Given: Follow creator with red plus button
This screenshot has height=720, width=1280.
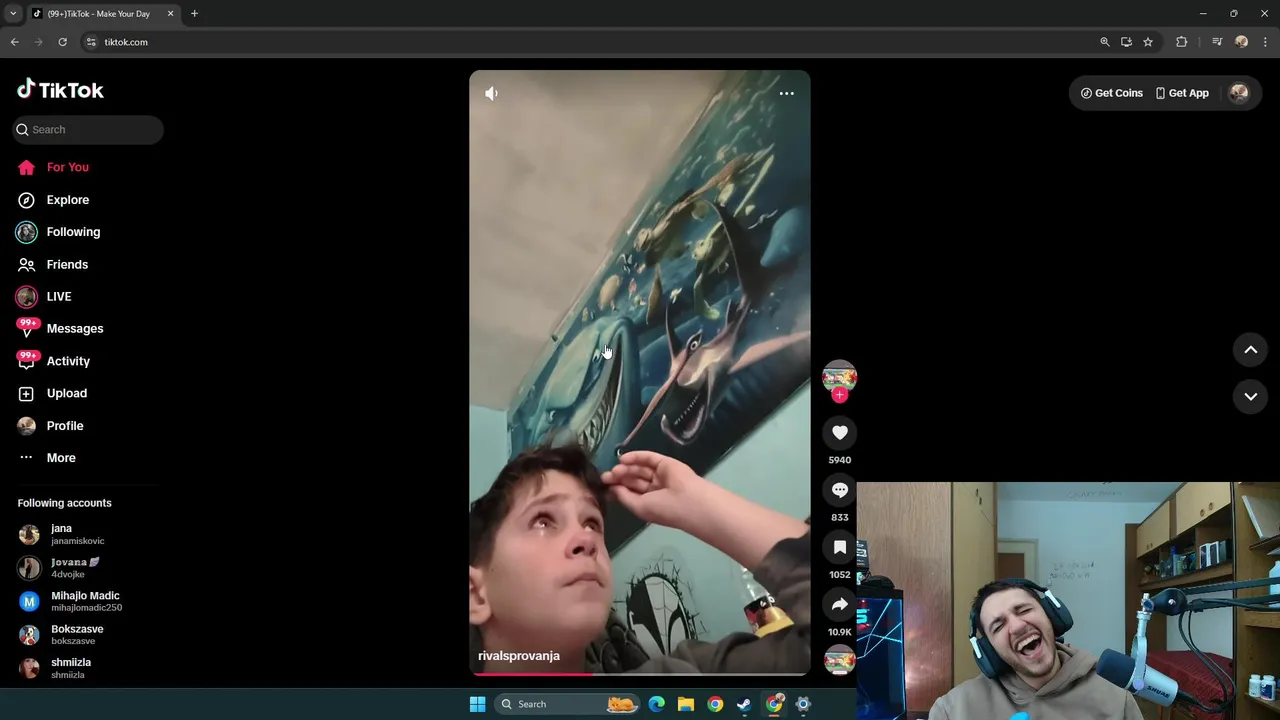Looking at the screenshot, I should click(839, 395).
